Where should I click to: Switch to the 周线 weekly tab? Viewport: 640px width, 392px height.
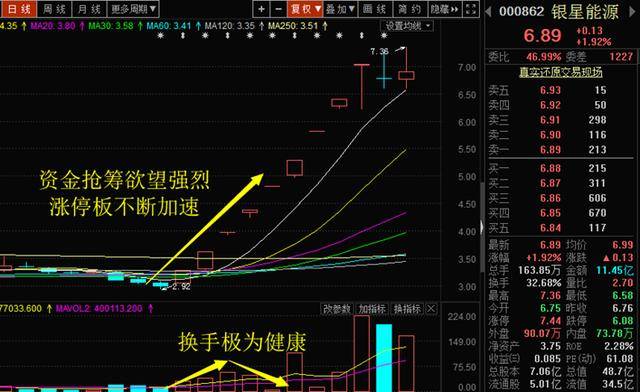click(54, 9)
